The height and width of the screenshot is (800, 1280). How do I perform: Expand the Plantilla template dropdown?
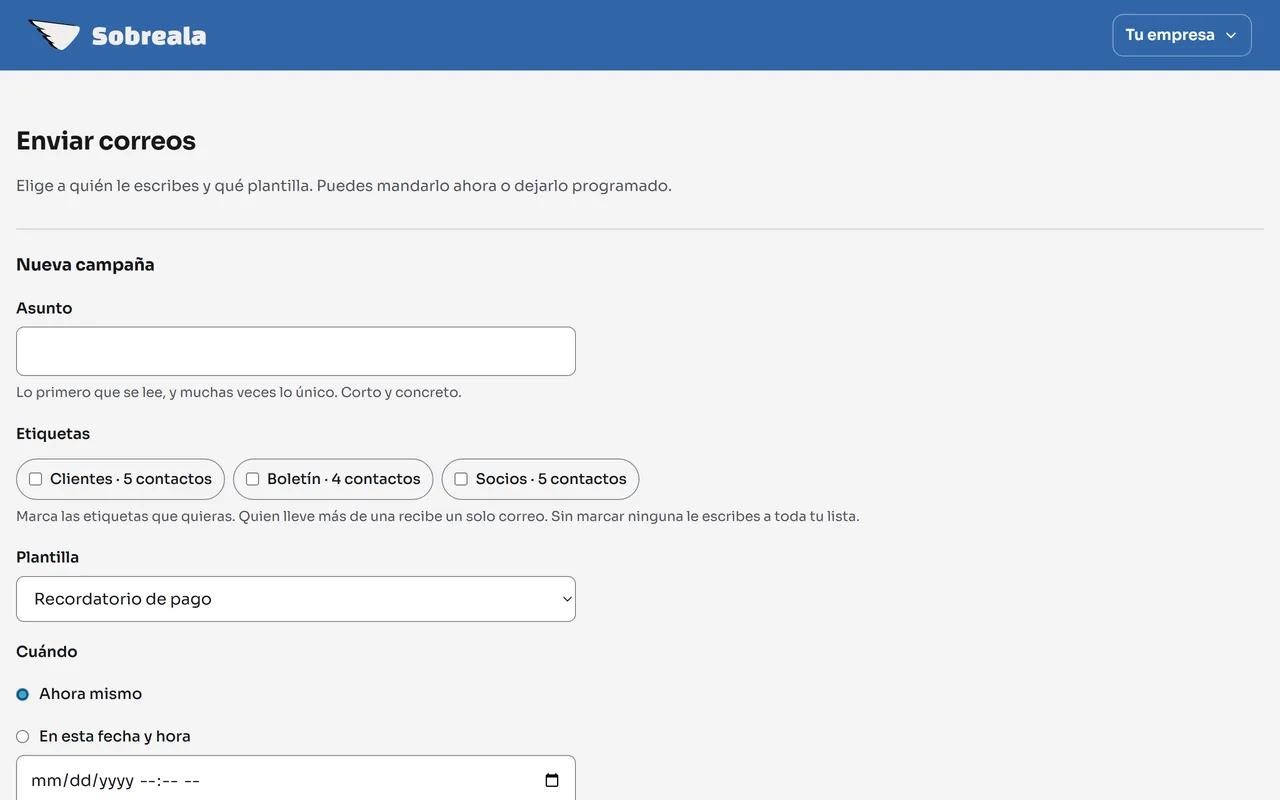tap(296, 599)
